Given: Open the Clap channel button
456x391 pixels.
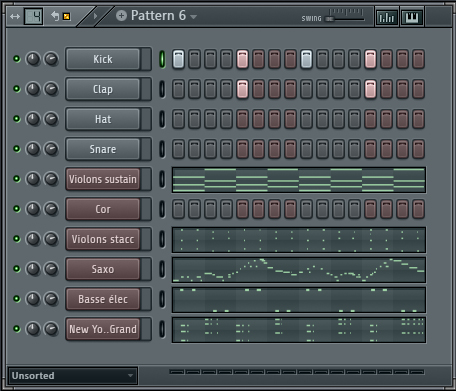Looking at the screenshot, I should 103,89.
